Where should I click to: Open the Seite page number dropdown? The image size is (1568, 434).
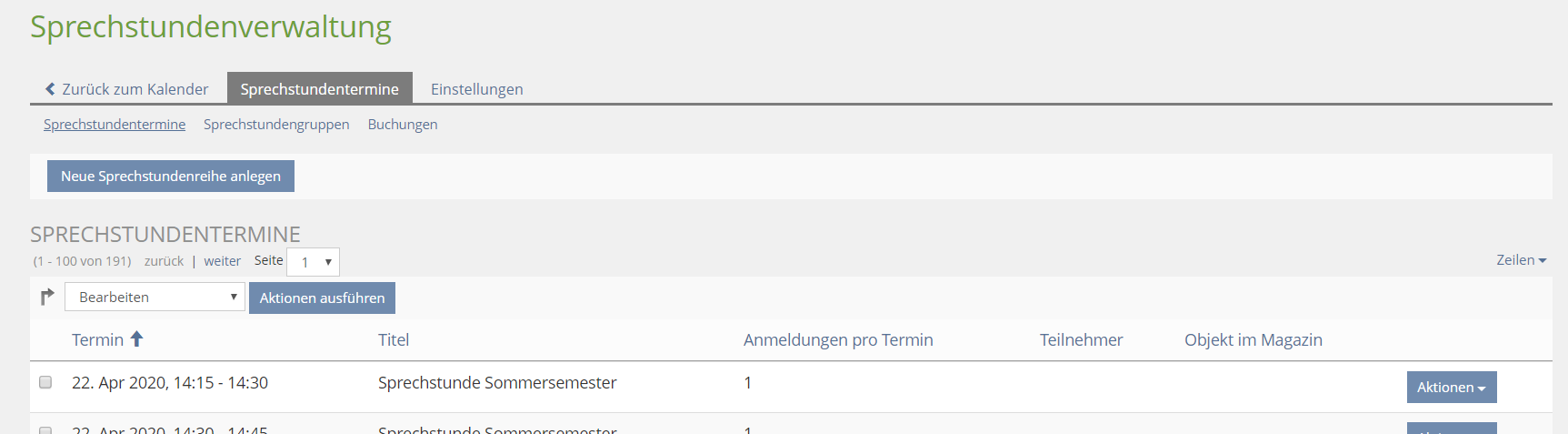click(313, 262)
